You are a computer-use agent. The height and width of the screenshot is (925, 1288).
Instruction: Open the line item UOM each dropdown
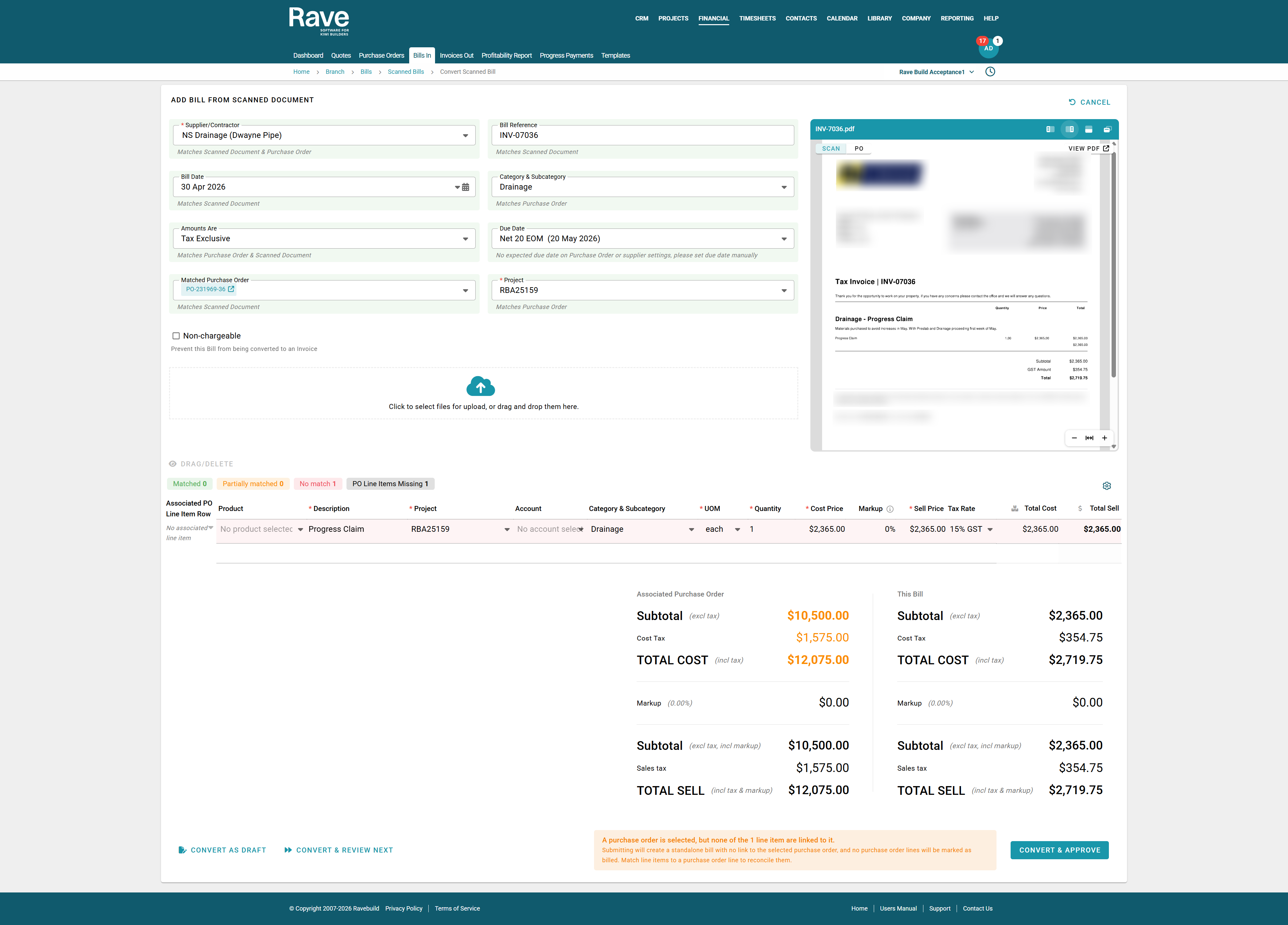[737, 529]
